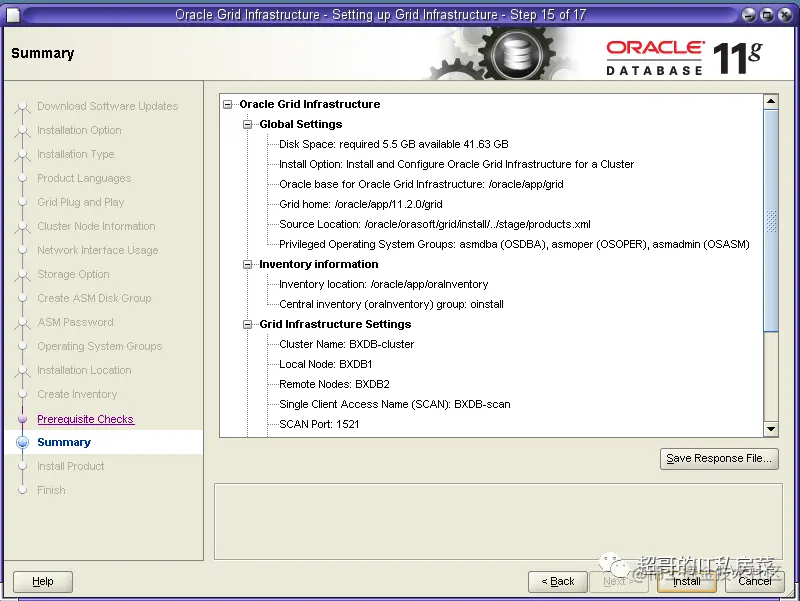Screen dimensions: 800x601
Task: Select the Grid home /oracle/app/11.2.0/grid row
Action: (361, 204)
